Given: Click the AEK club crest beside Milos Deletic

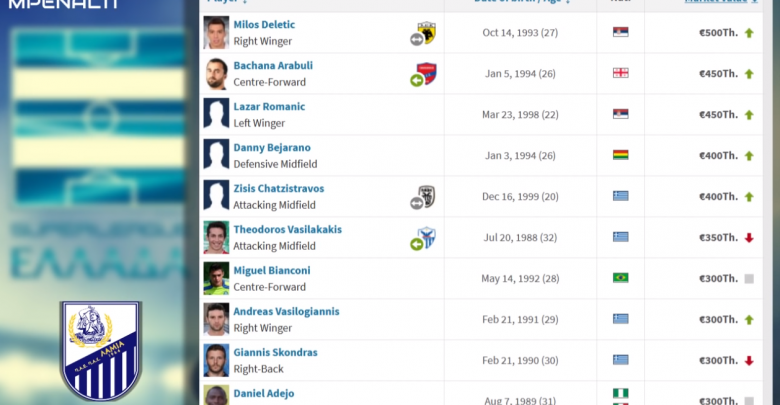Looking at the screenshot, I should point(426,32).
